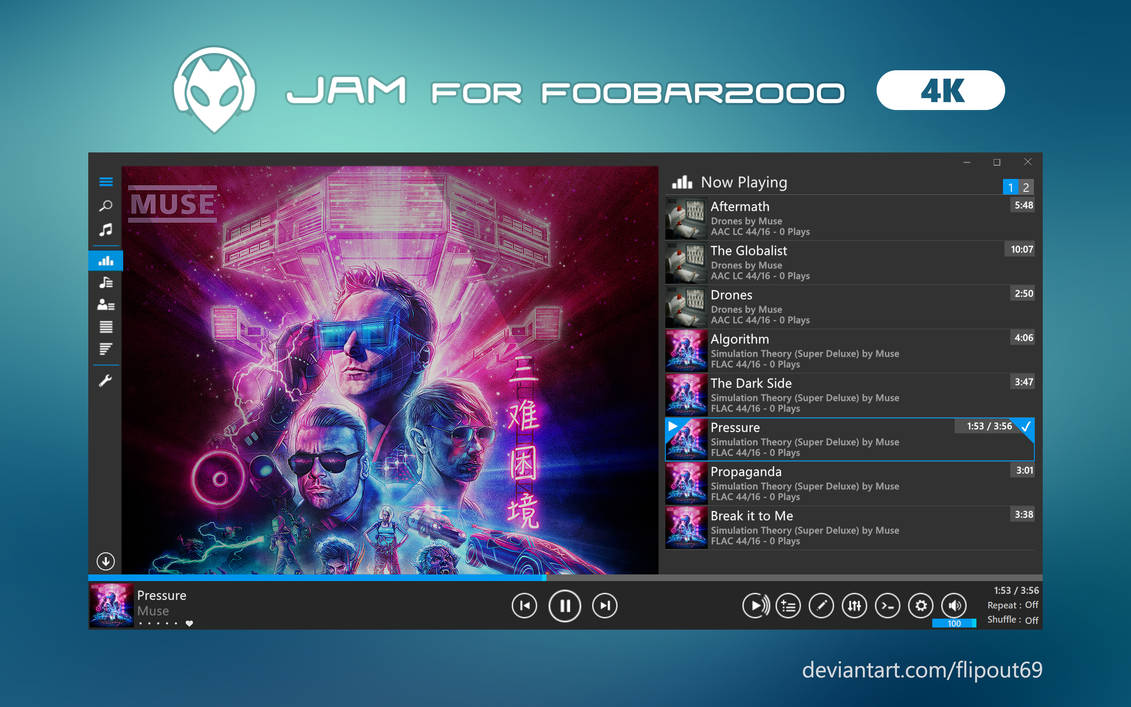The width and height of the screenshot is (1131, 707).
Task: Open the equalizer sliders icon
Action: [x=855, y=606]
